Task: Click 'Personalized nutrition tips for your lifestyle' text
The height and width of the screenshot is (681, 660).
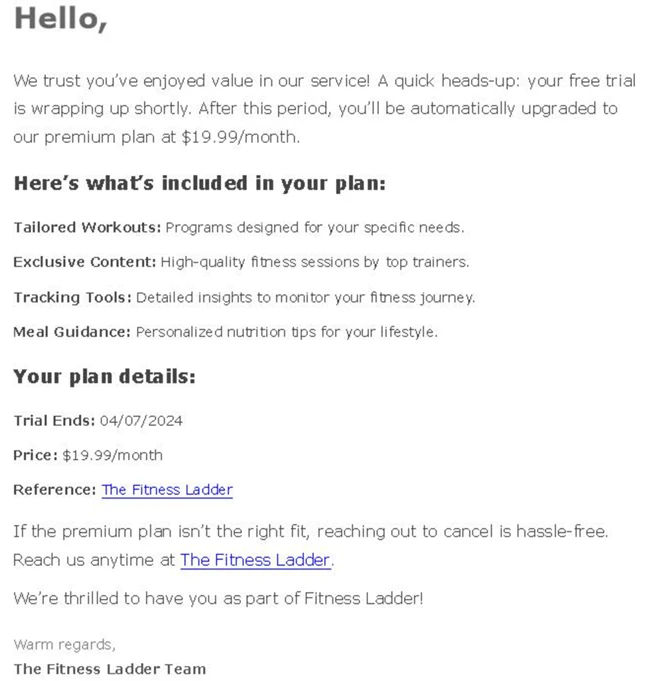Action: coord(286,331)
